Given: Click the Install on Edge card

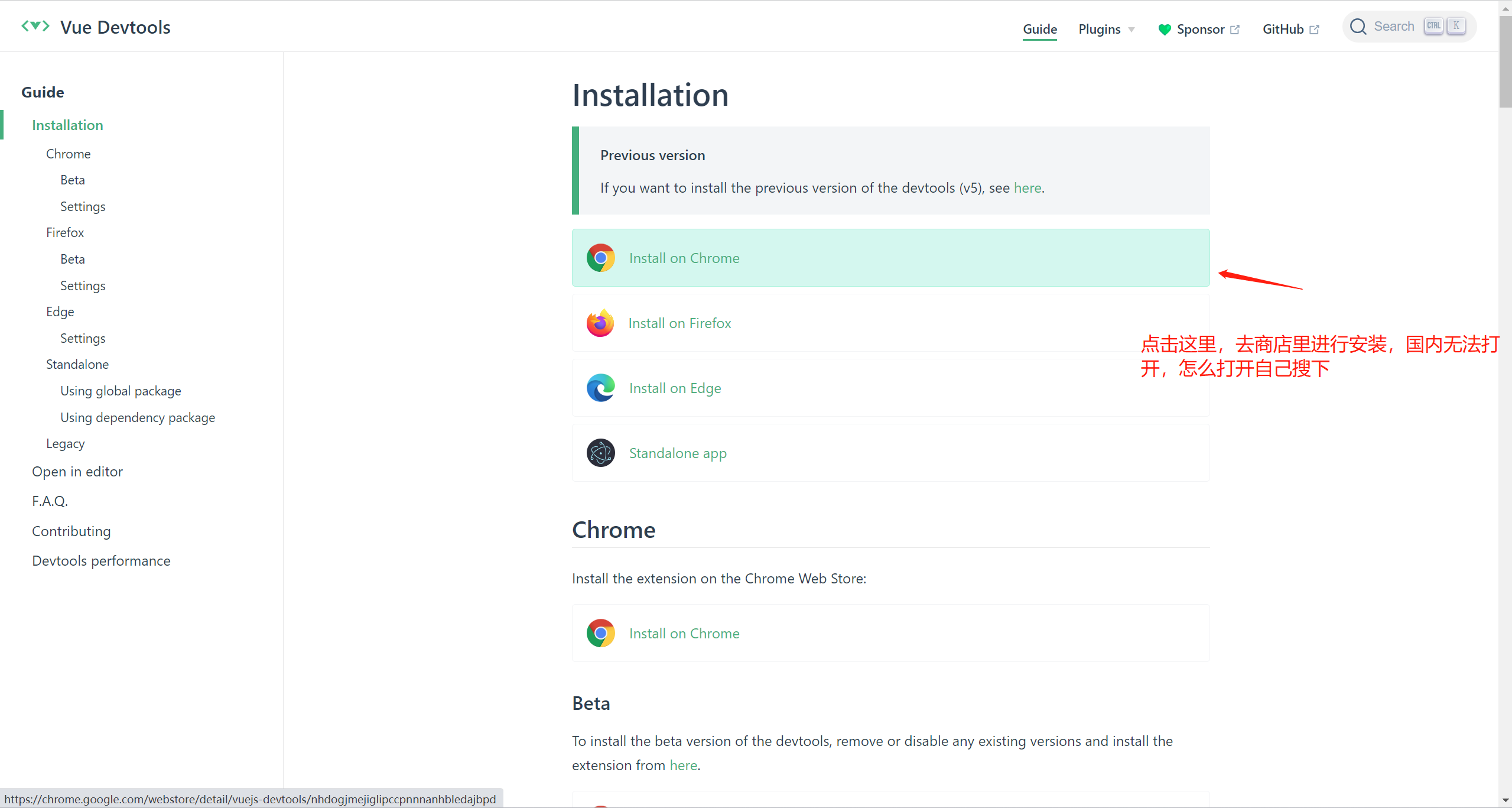Looking at the screenshot, I should (890, 388).
